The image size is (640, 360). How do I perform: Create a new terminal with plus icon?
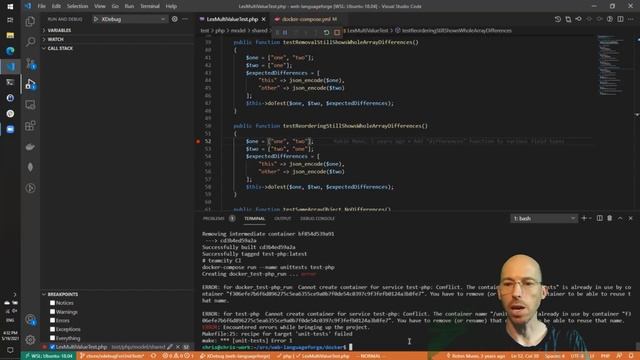pyautogui.click(x=584, y=218)
